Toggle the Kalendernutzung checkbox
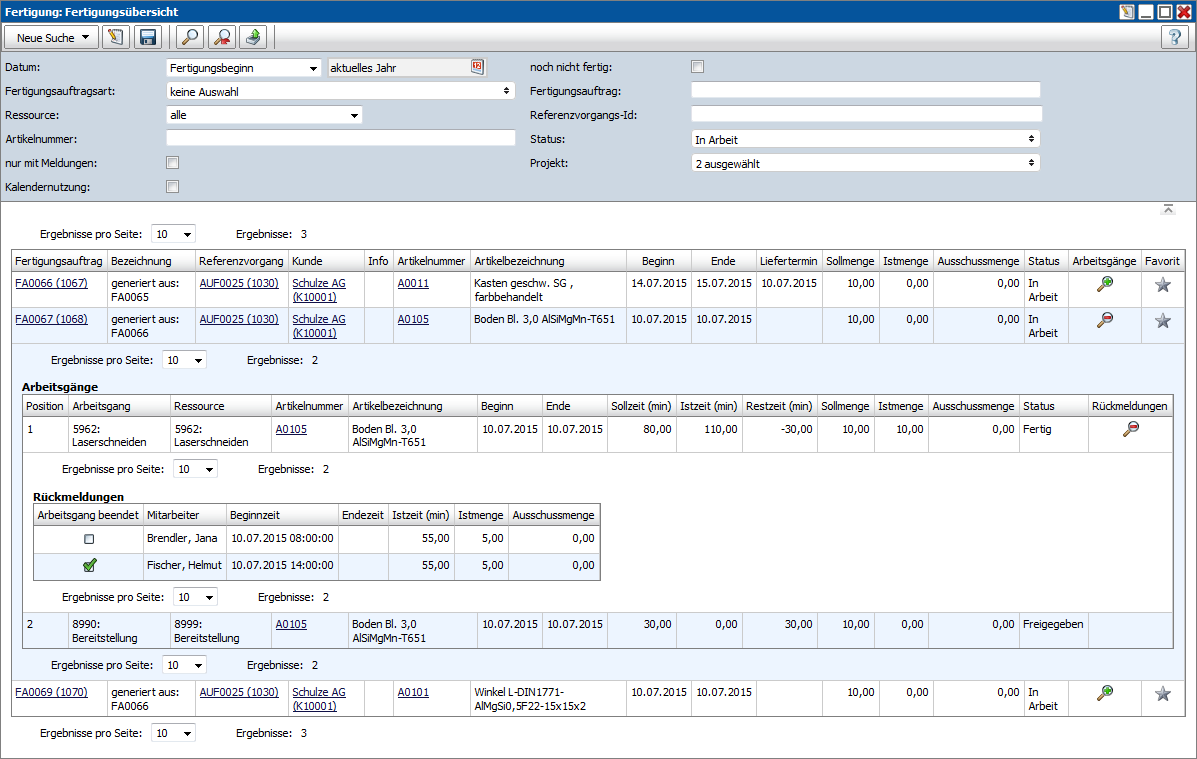The height and width of the screenshot is (759, 1197). click(172, 186)
